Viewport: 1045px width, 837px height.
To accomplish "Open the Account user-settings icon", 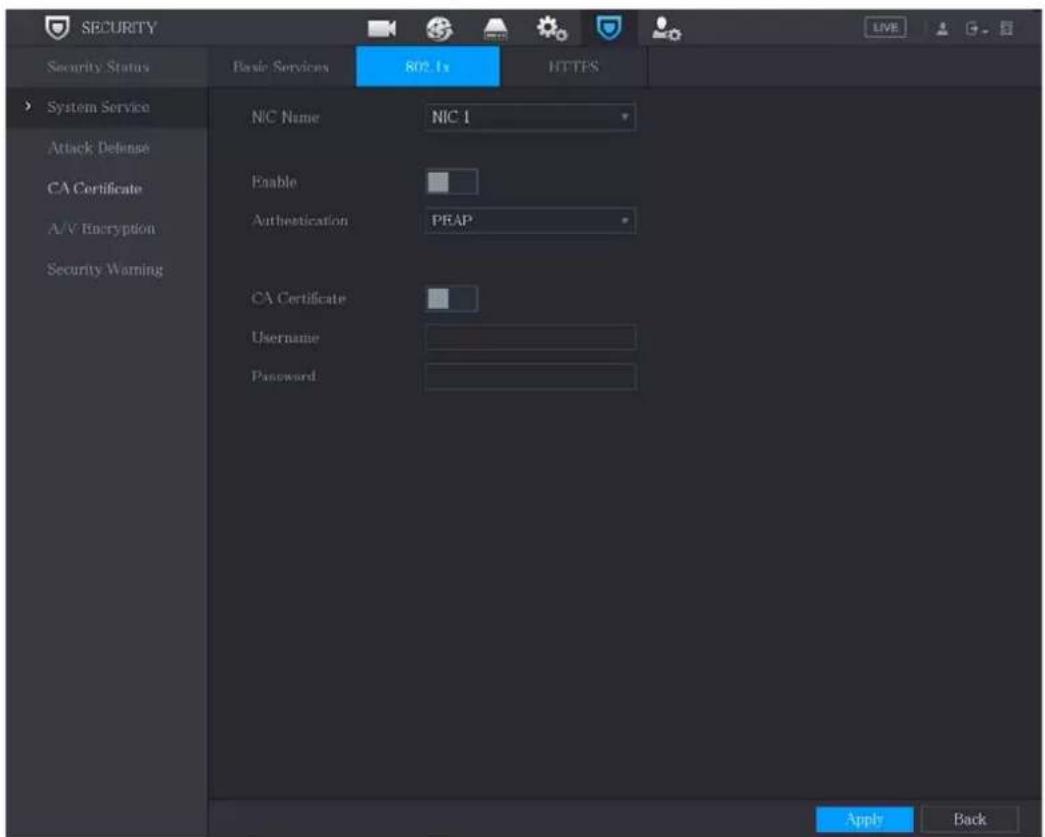I will 666,29.
